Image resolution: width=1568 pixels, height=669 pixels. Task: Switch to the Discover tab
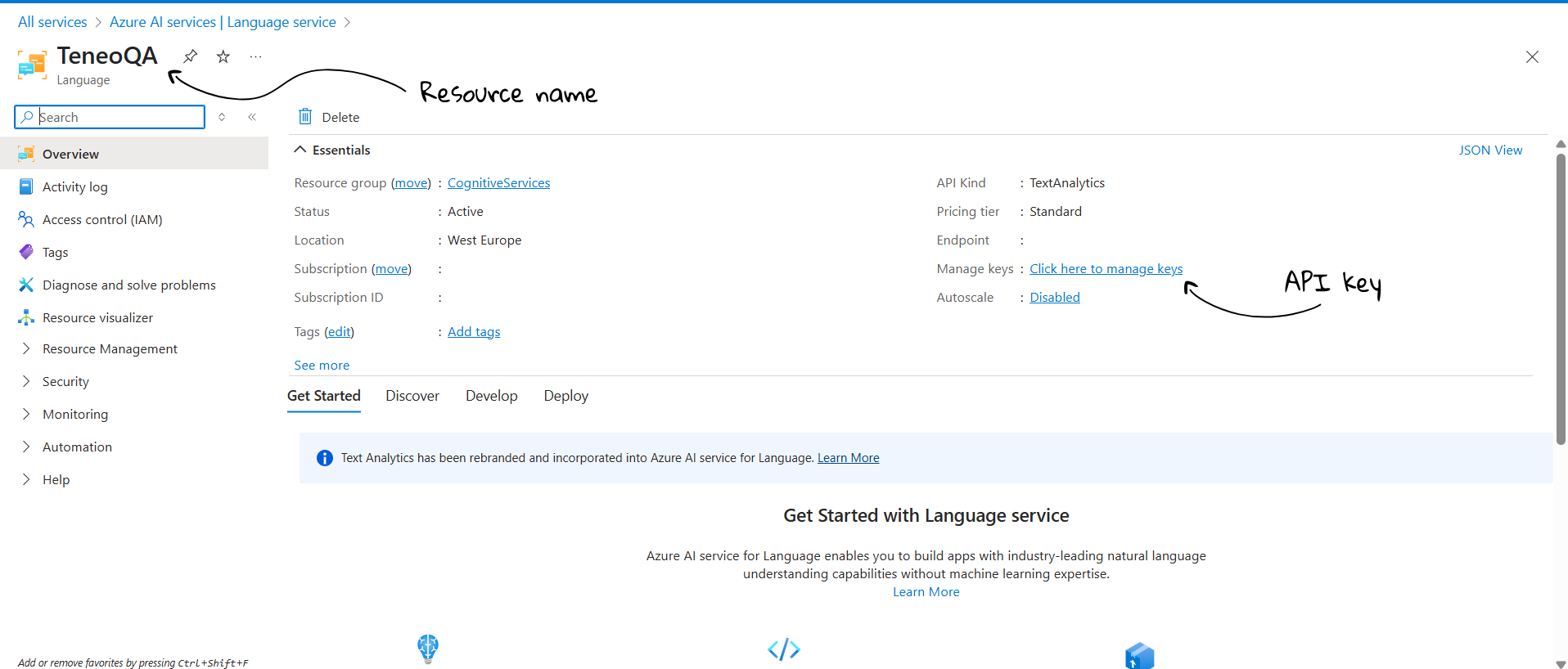click(412, 396)
